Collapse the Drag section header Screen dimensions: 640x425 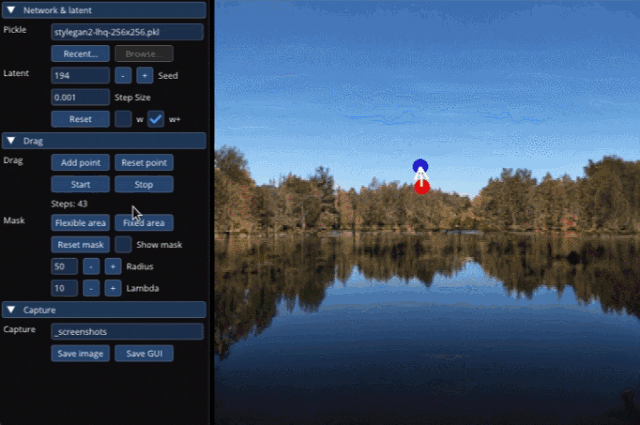[x=11, y=141]
